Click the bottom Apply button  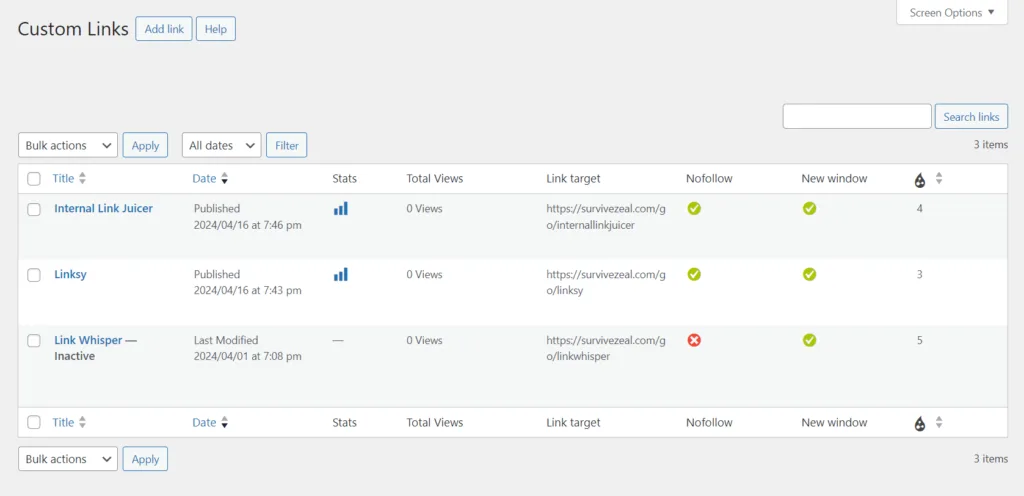pos(145,459)
